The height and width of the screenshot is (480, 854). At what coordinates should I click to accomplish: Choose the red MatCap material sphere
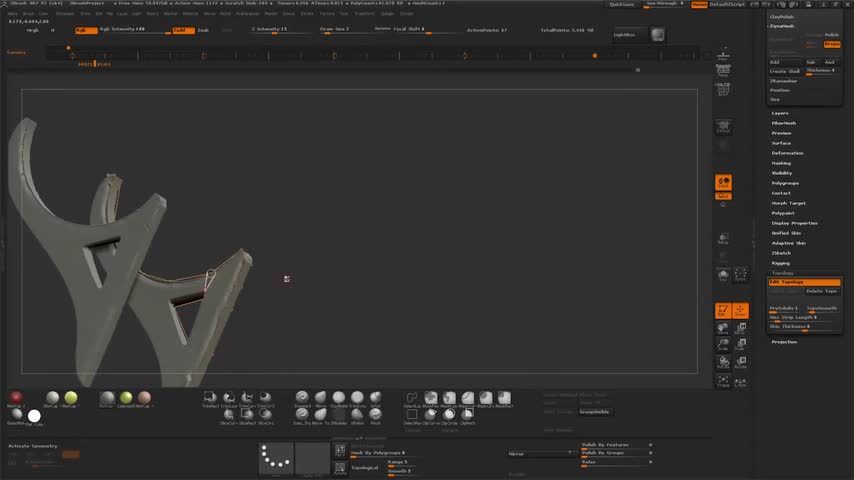[x=16, y=398]
